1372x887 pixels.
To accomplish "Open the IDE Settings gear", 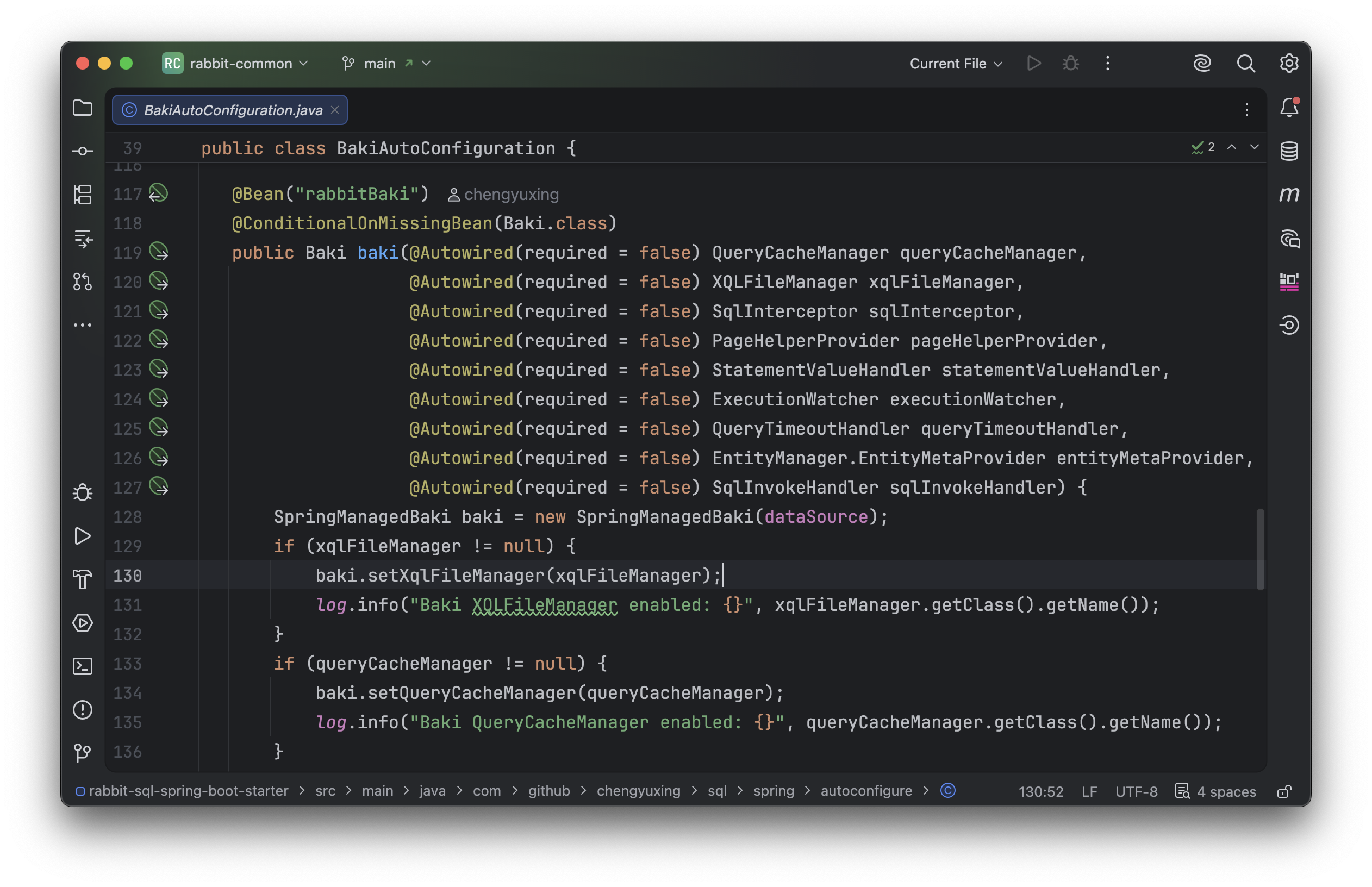I will pyautogui.click(x=1289, y=64).
